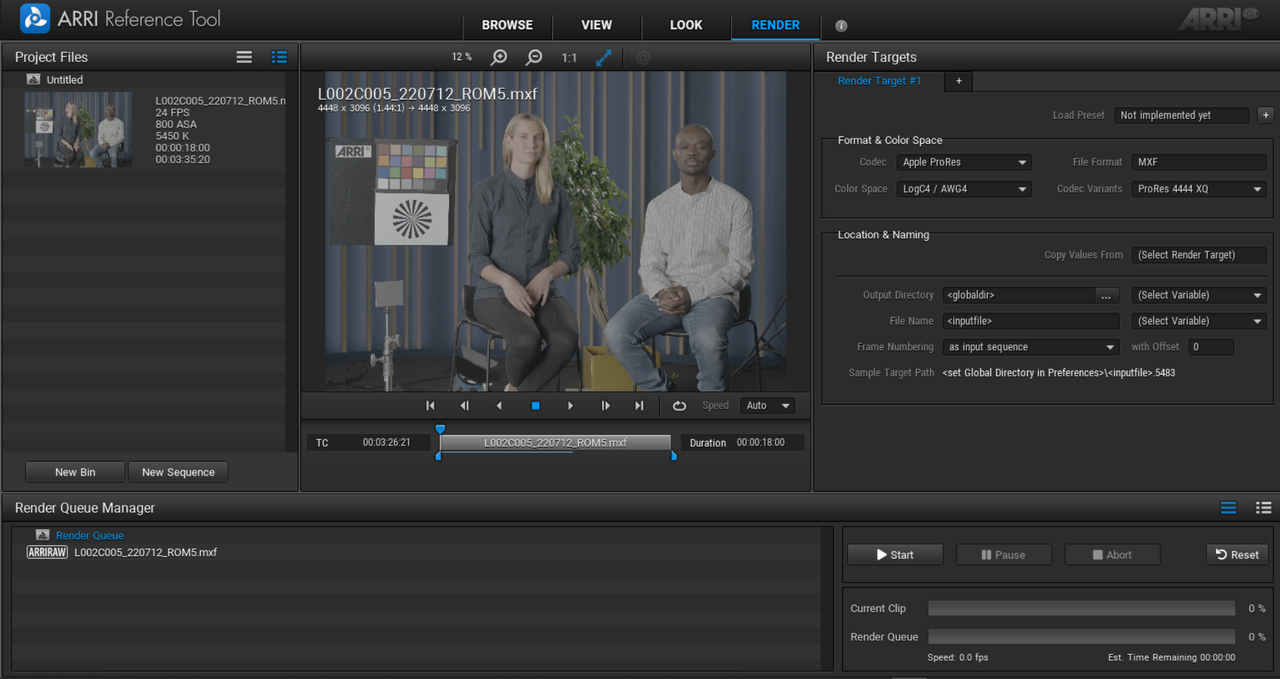Add a new render target tab

[958, 81]
